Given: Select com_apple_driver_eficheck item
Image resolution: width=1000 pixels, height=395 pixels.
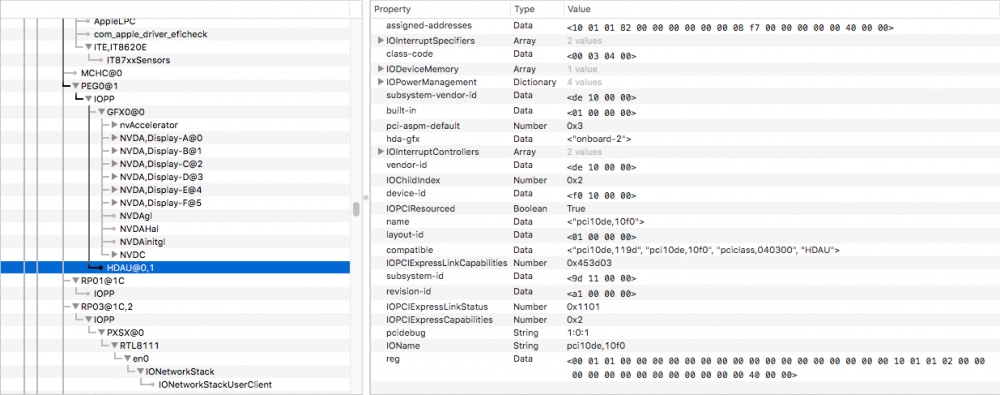Looking at the screenshot, I should (151, 34).
